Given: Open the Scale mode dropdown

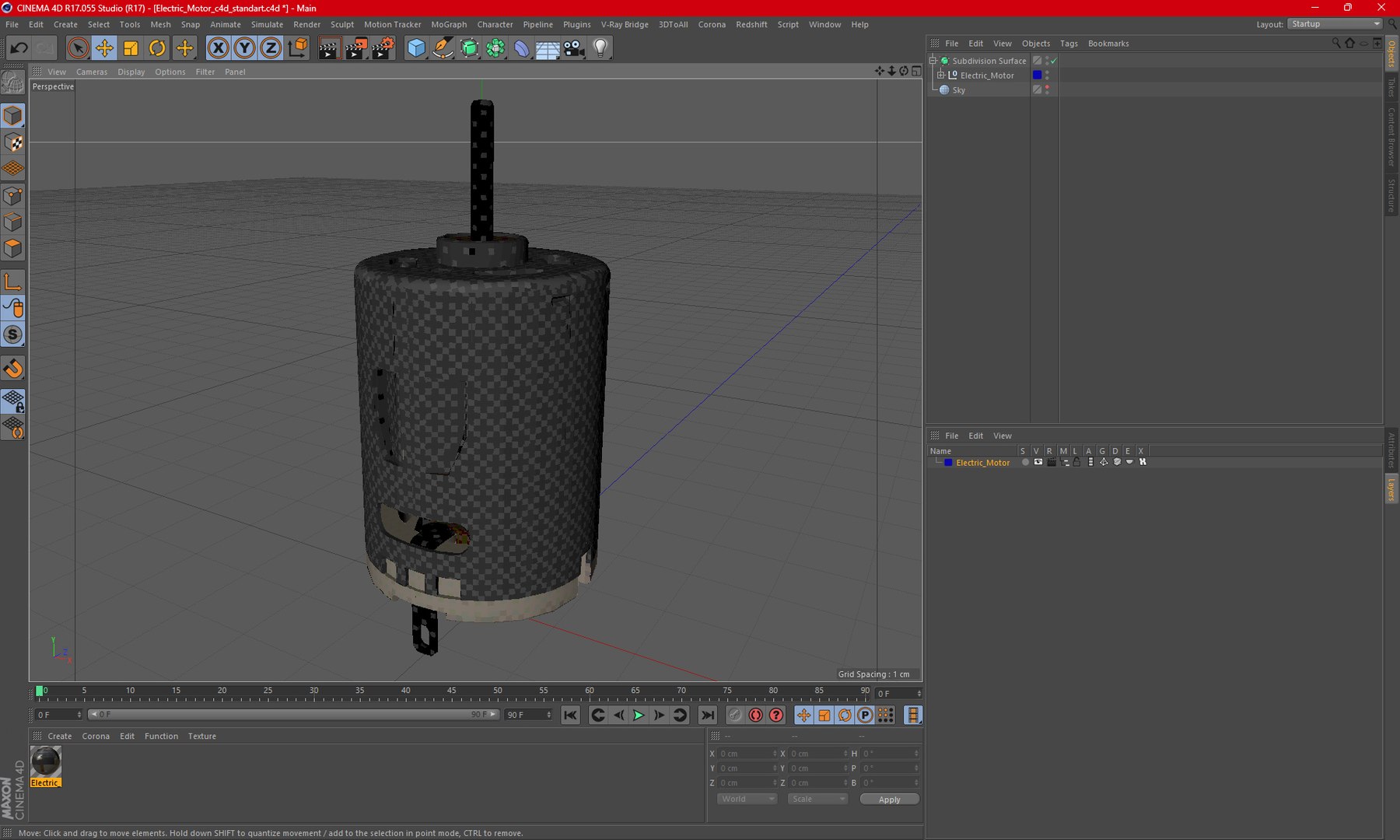Looking at the screenshot, I should [x=817, y=799].
